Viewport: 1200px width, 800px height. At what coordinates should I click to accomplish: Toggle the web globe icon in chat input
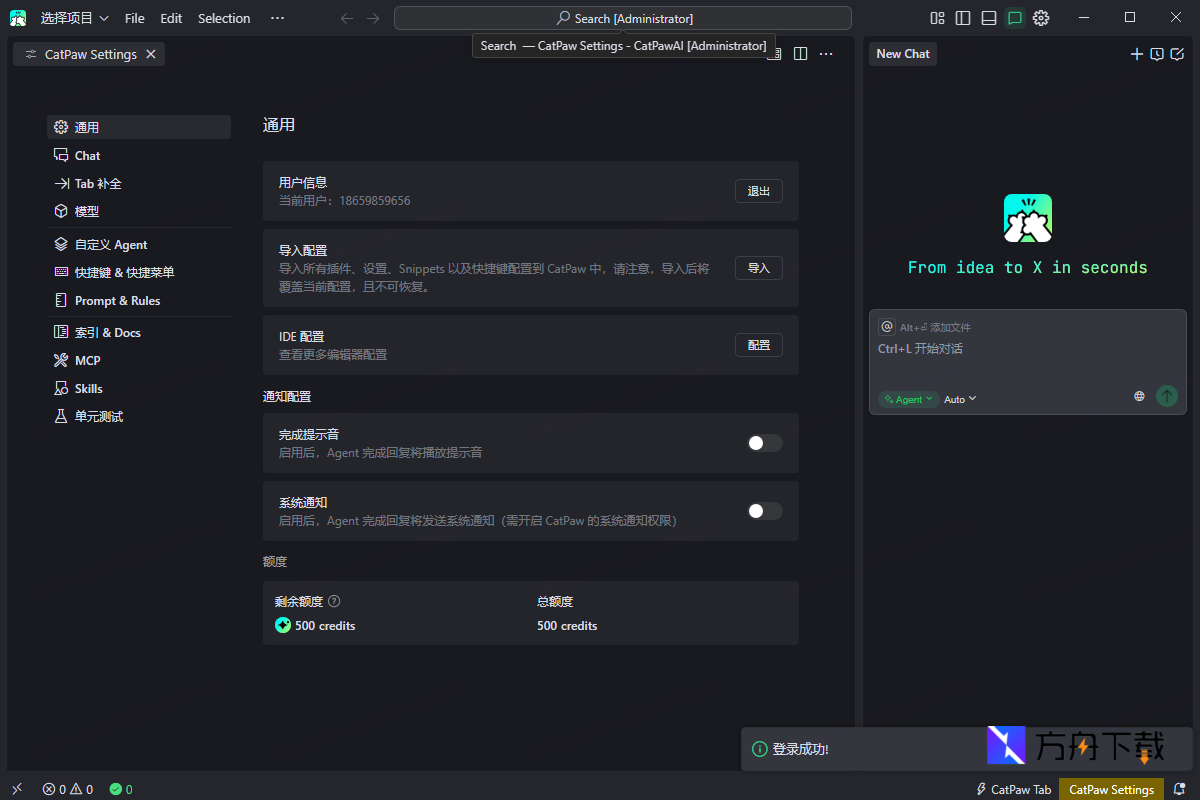click(x=1139, y=396)
